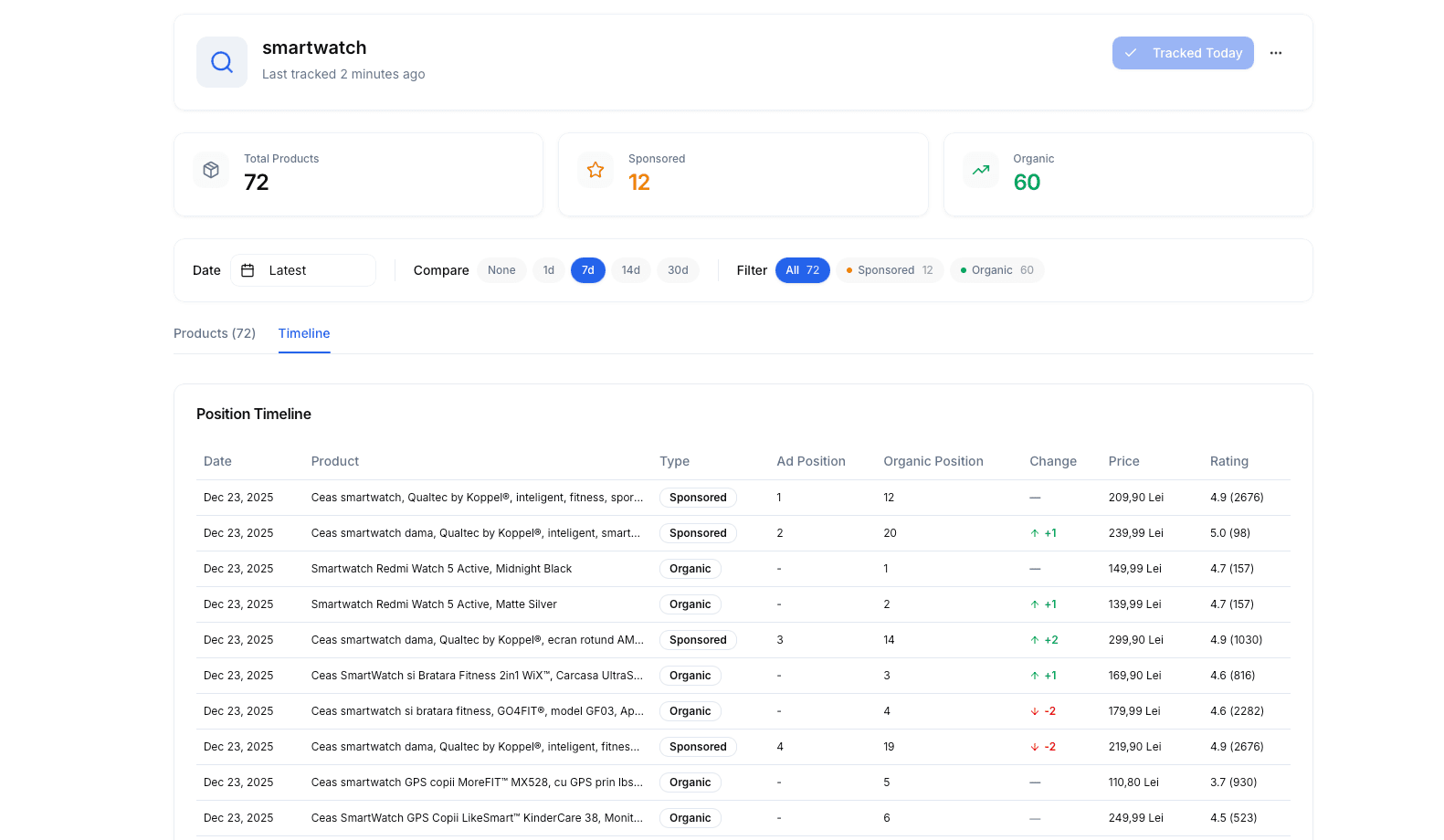This screenshot has width=1444, height=840.
Task: Click Sponsored badge in first timeline row
Action: click(x=698, y=498)
